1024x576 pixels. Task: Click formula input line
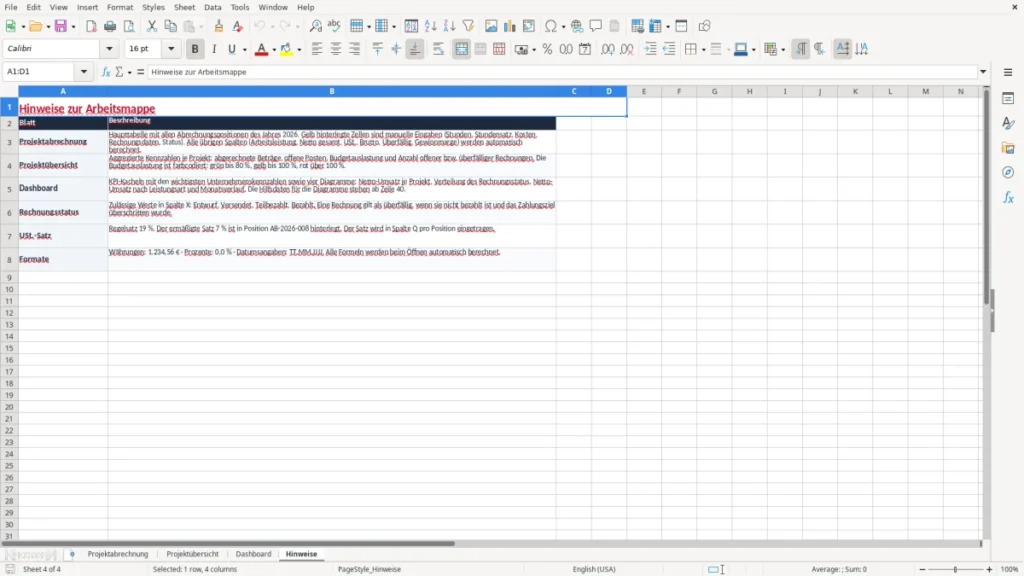[x=562, y=72]
